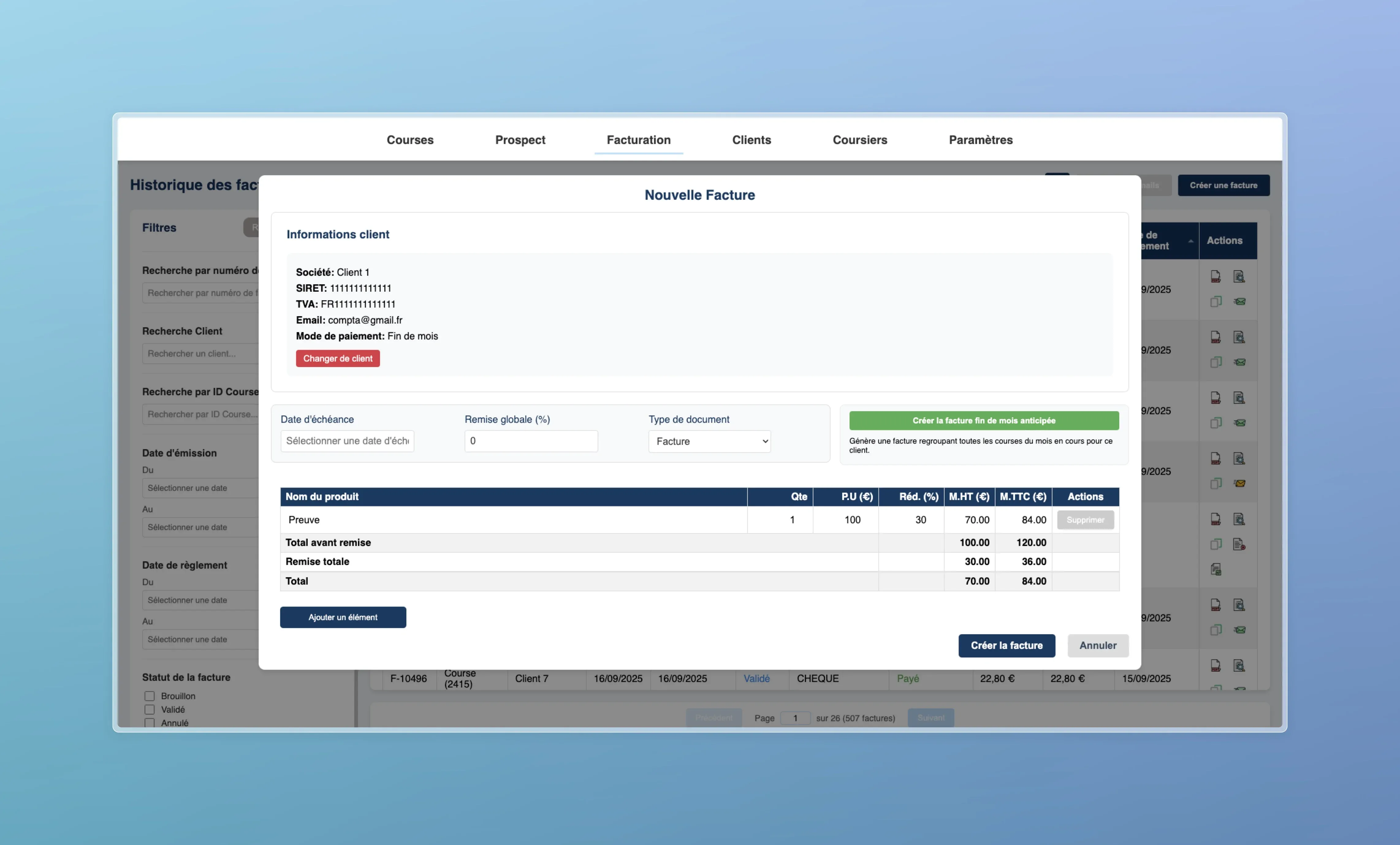The width and height of the screenshot is (1400, 845).
Task: Open the Date d'échéance date picker
Action: [x=347, y=441]
